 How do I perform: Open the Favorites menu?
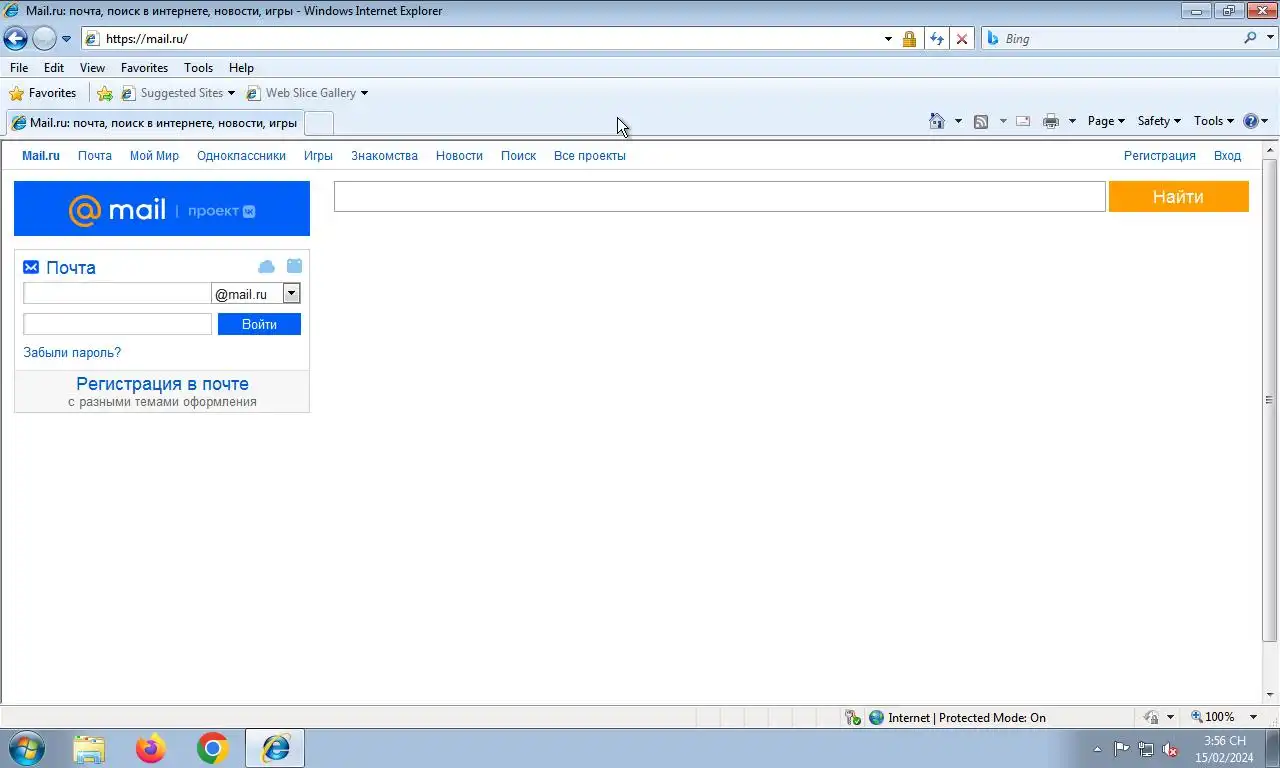(144, 68)
